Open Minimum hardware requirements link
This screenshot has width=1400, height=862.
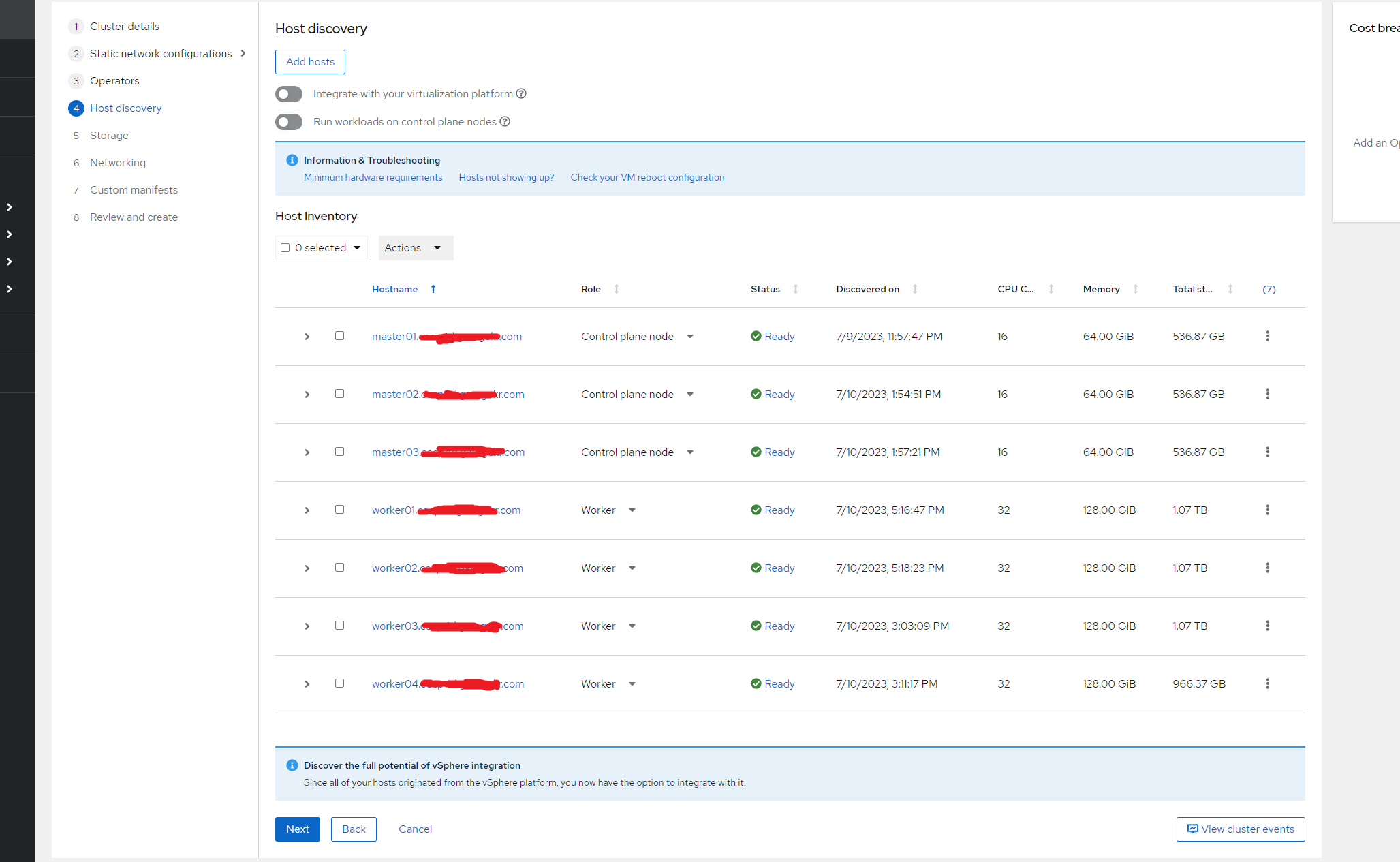click(373, 178)
